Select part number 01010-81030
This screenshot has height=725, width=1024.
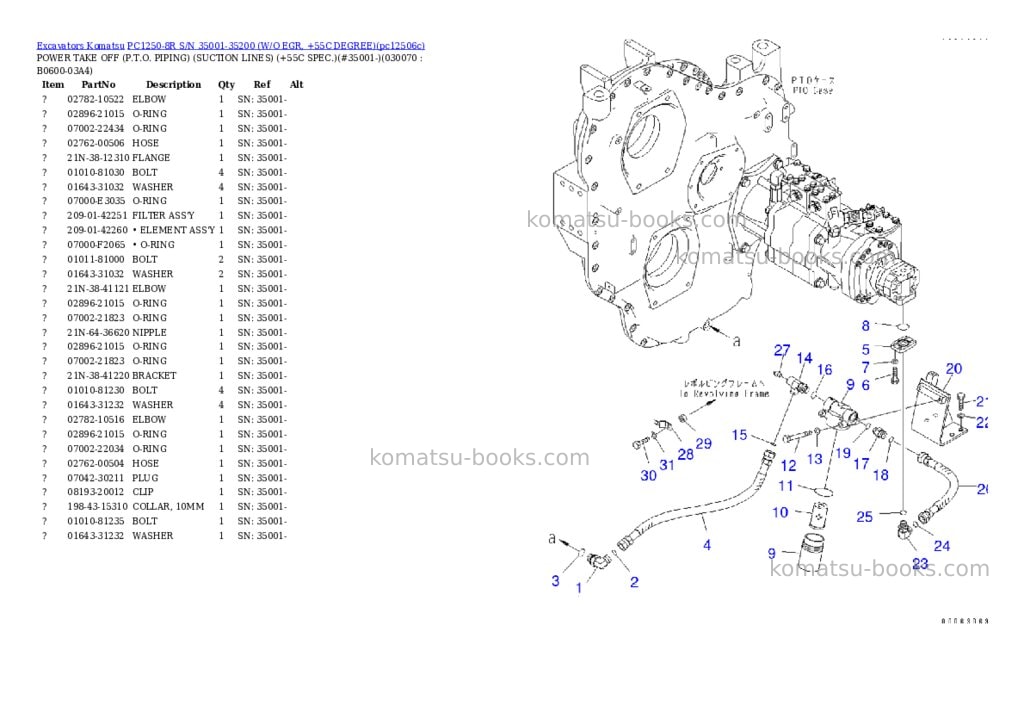(x=95, y=172)
